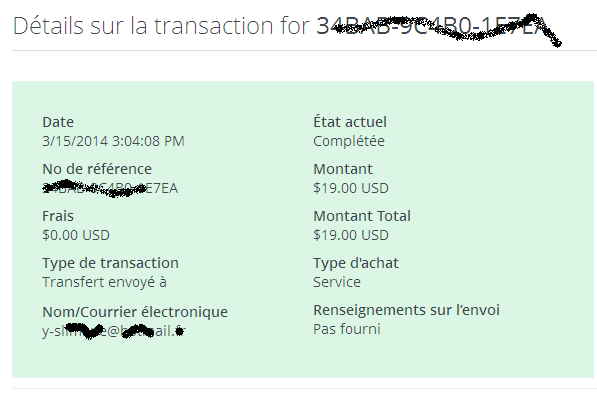Select the $19.00 USD value under Montant
Viewport: 597px width, 394px height.
[x=351, y=188]
